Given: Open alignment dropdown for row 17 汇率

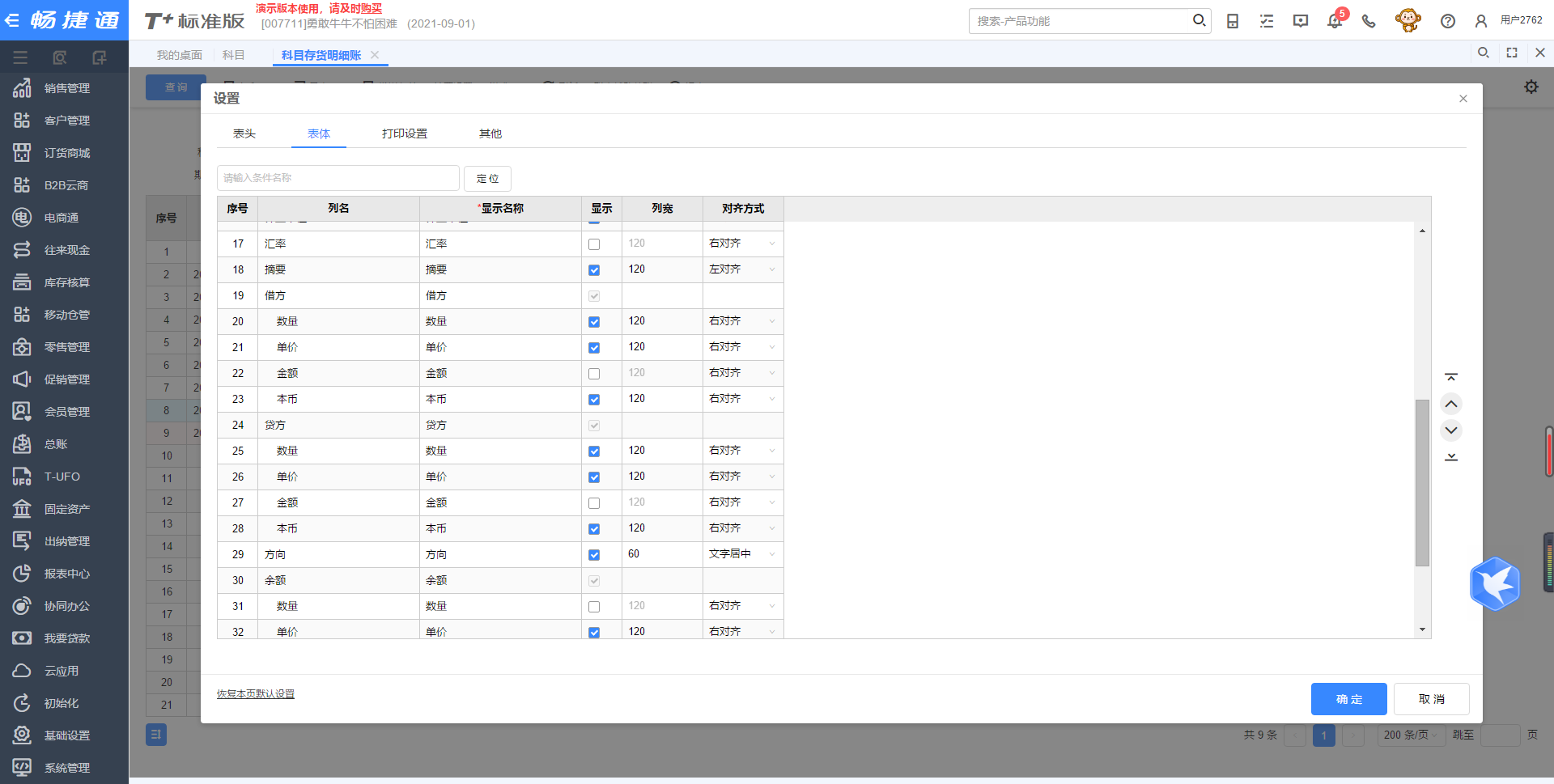Looking at the screenshot, I should pos(742,244).
